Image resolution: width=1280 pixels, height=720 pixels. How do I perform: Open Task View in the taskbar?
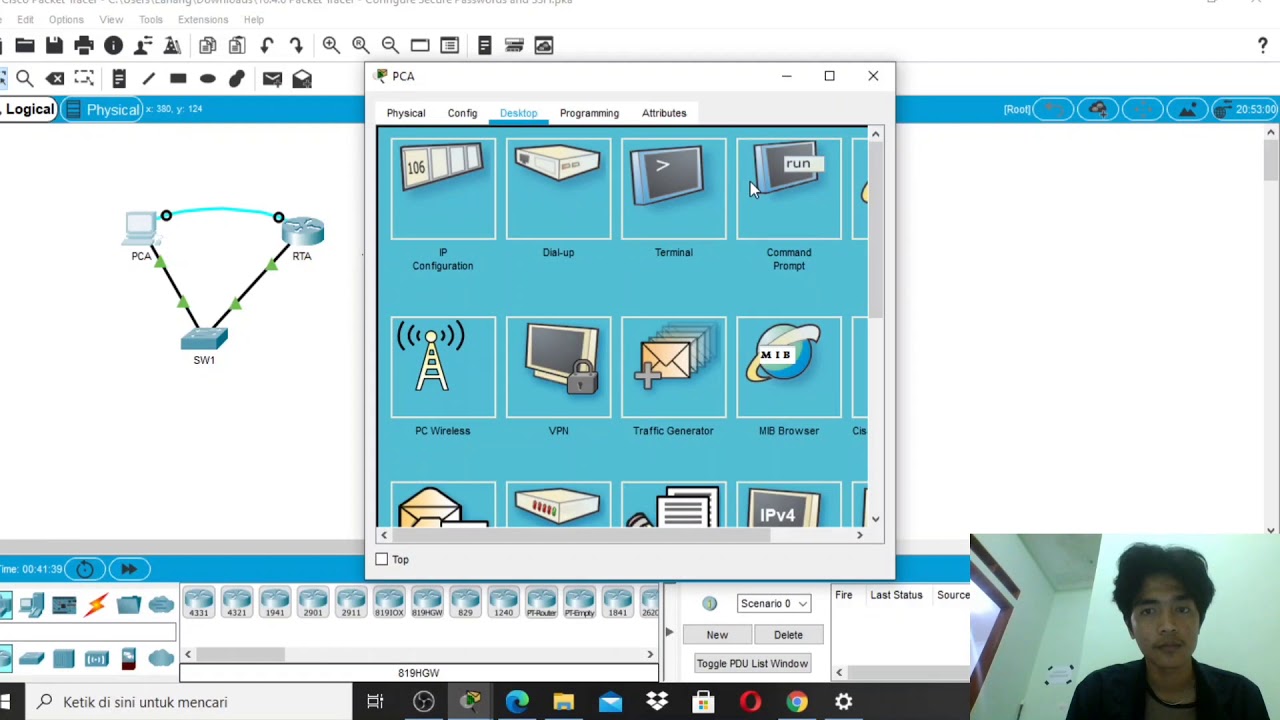375,702
